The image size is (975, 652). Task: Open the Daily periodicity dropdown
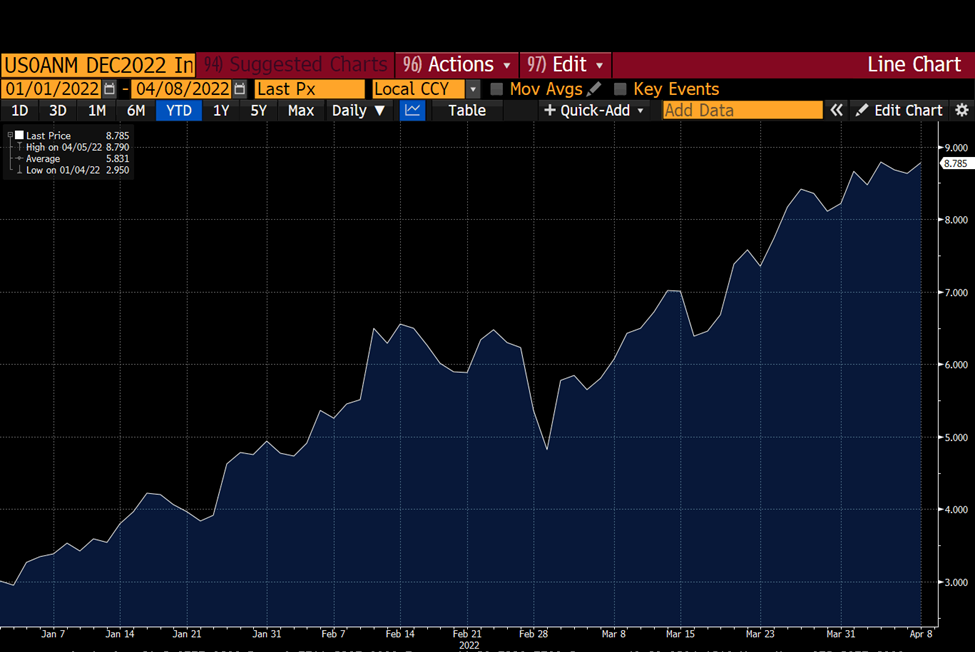pos(358,111)
